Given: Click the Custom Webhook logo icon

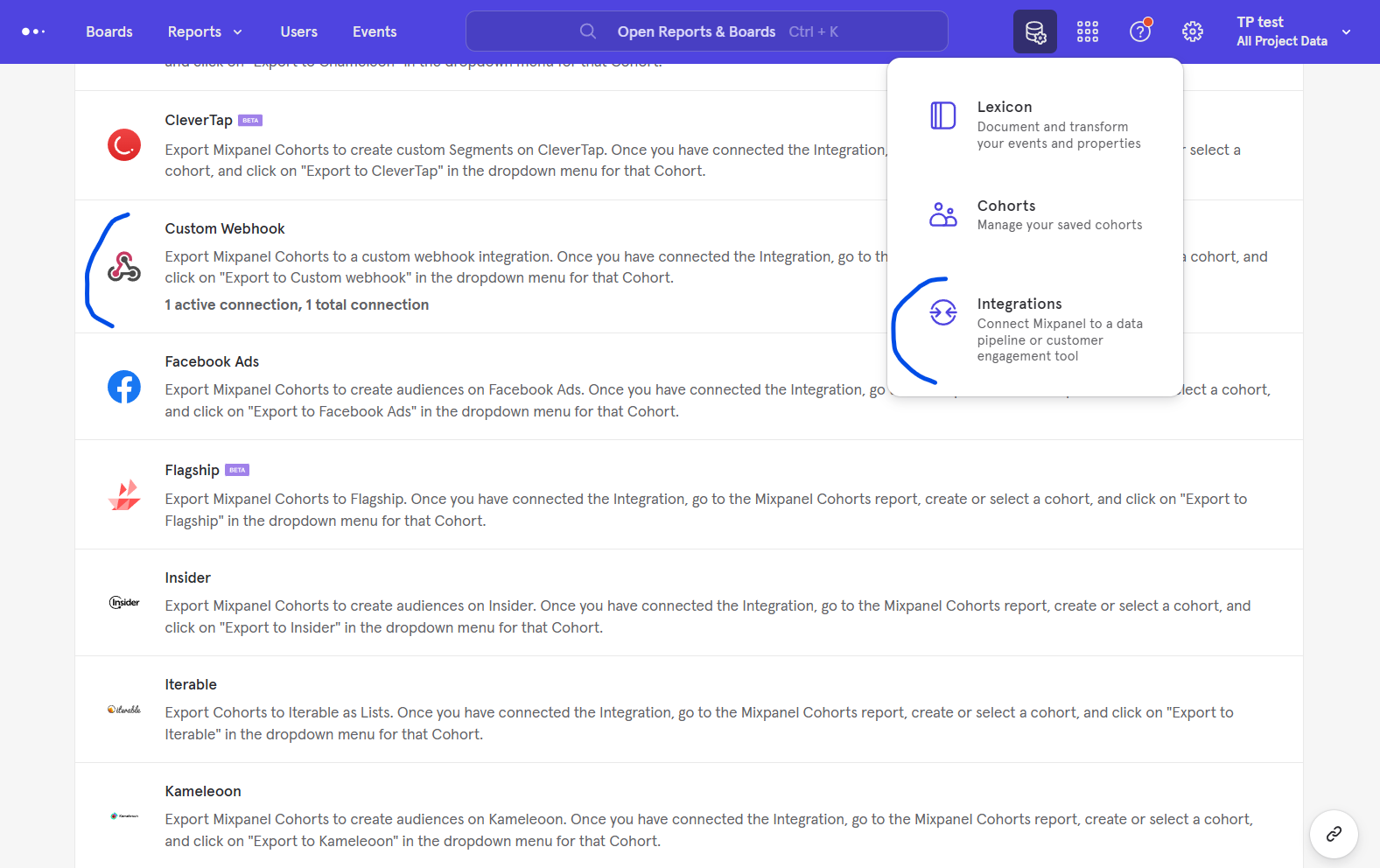Looking at the screenshot, I should point(124,267).
